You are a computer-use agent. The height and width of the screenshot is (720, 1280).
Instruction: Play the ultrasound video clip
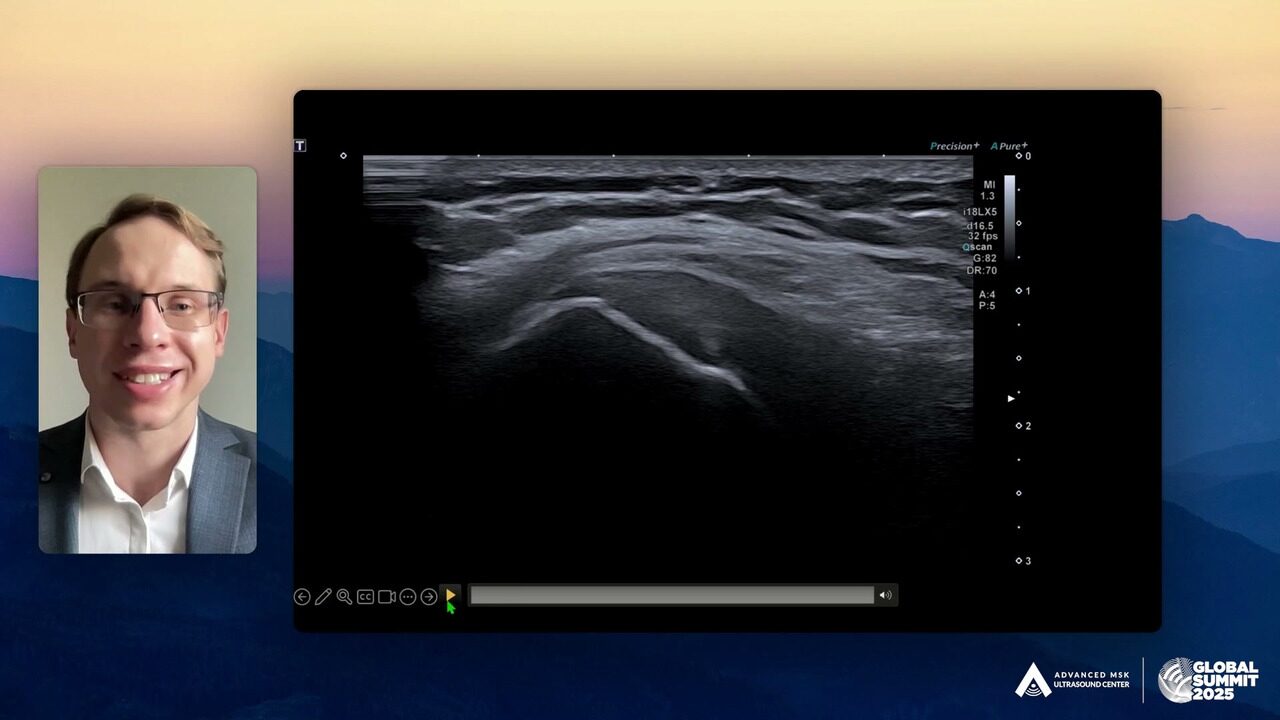coord(450,596)
